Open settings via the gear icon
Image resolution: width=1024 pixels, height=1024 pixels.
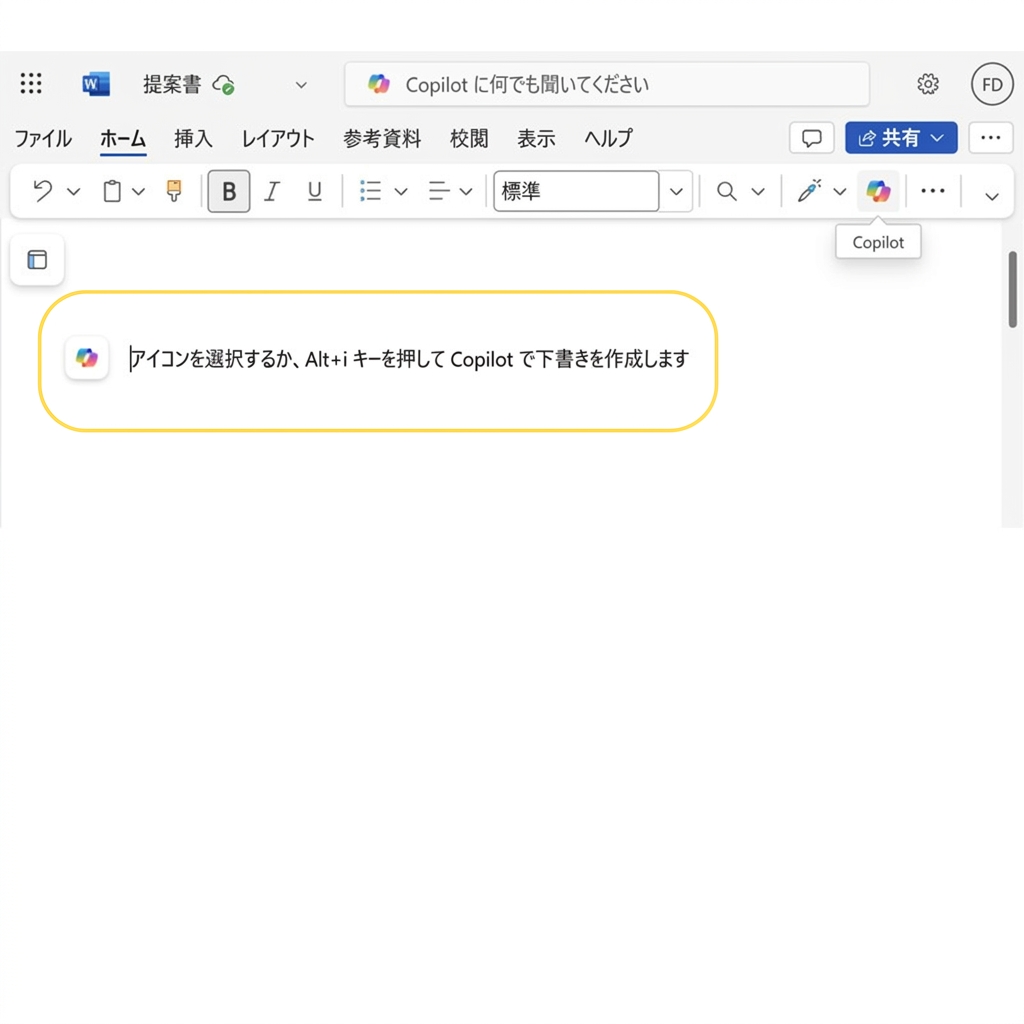click(x=927, y=84)
